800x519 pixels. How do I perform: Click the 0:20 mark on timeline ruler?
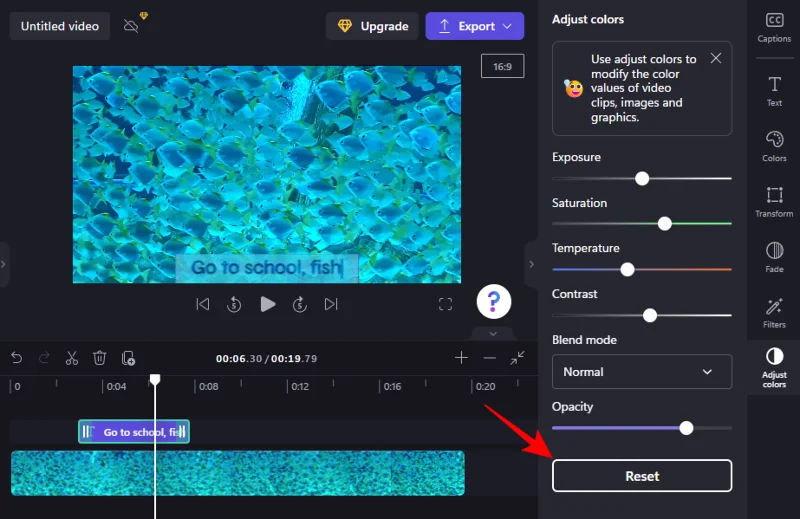point(485,386)
